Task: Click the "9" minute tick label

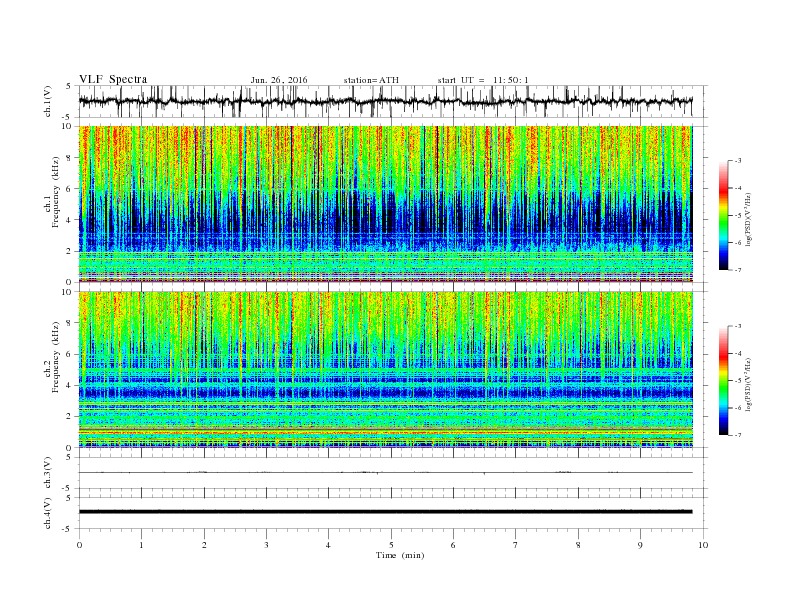Action: coord(640,545)
